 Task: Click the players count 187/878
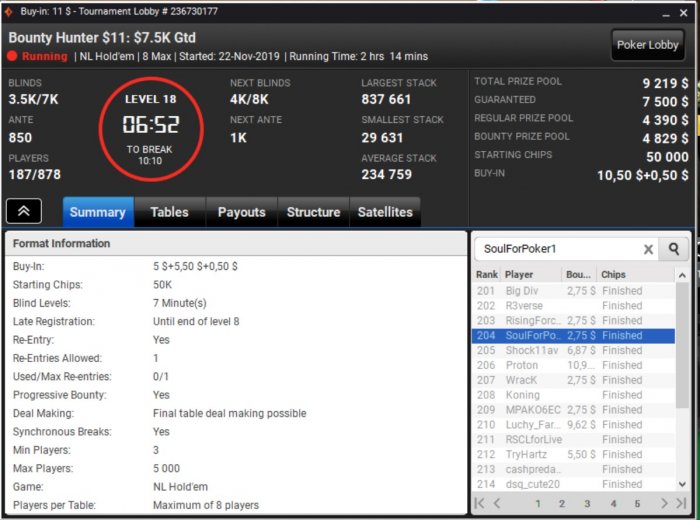(x=34, y=174)
